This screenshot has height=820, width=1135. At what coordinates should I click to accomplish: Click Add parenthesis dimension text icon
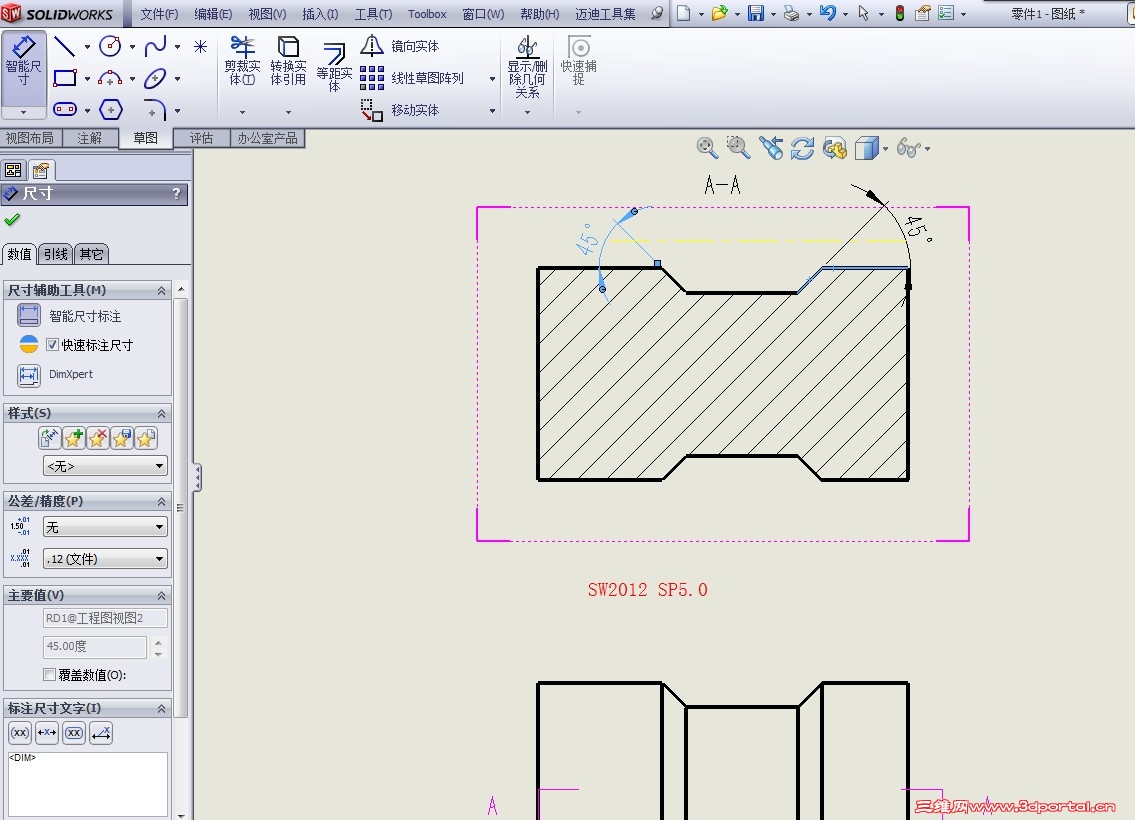(20, 732)
